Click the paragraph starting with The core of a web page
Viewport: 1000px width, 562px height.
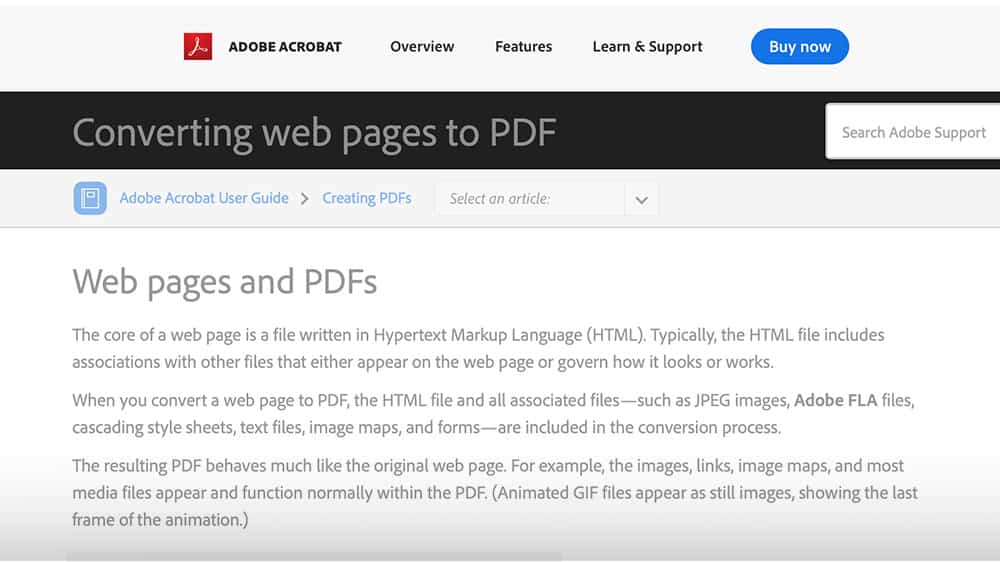coord(478,348)
